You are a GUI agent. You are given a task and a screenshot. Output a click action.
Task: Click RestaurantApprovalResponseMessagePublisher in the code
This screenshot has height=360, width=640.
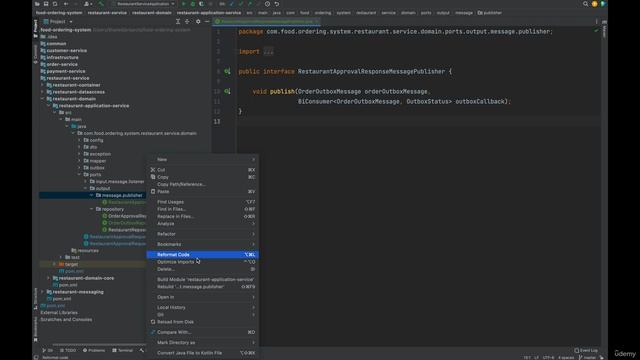371,71
